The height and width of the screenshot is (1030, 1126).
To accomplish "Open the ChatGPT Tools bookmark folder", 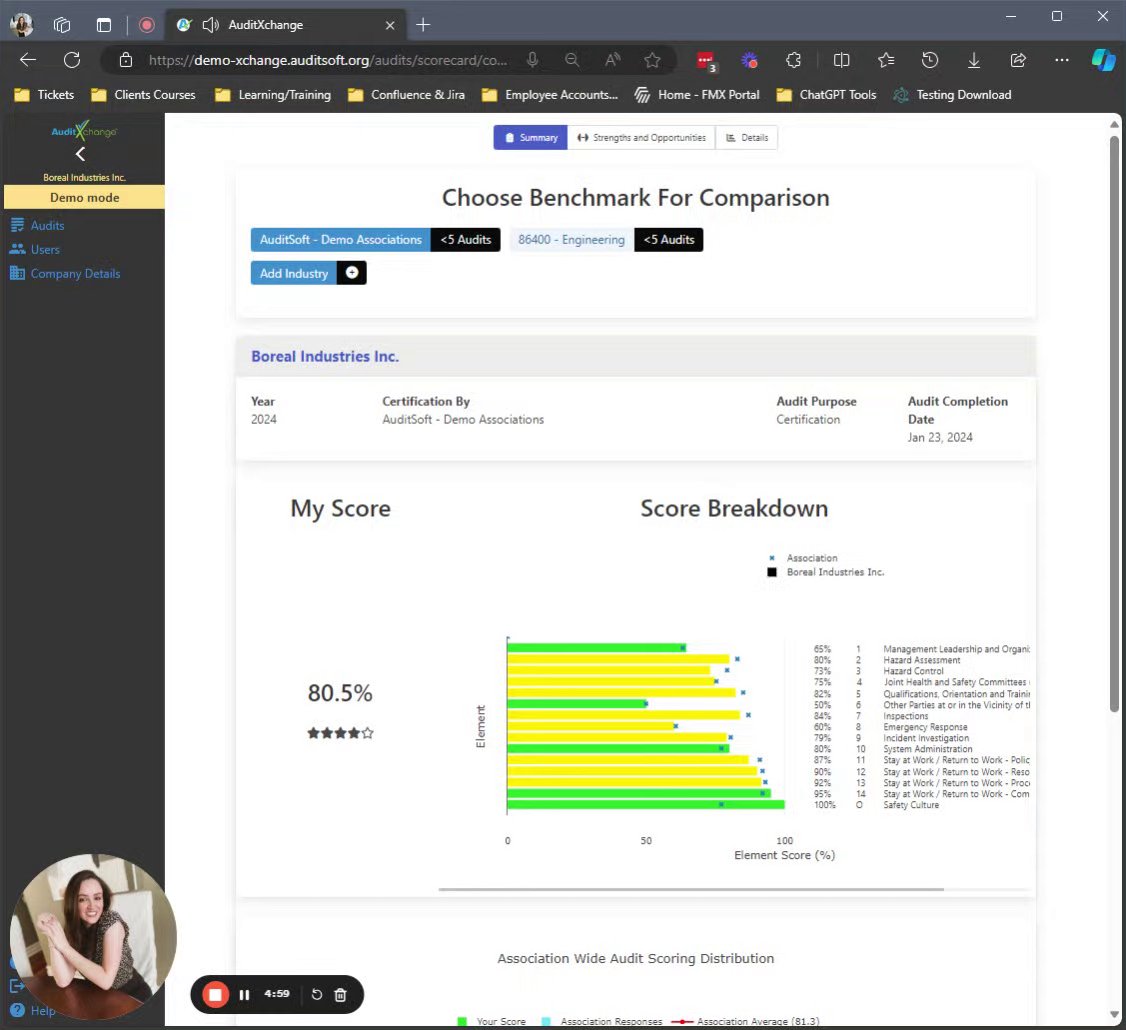I will coord(827,95).
